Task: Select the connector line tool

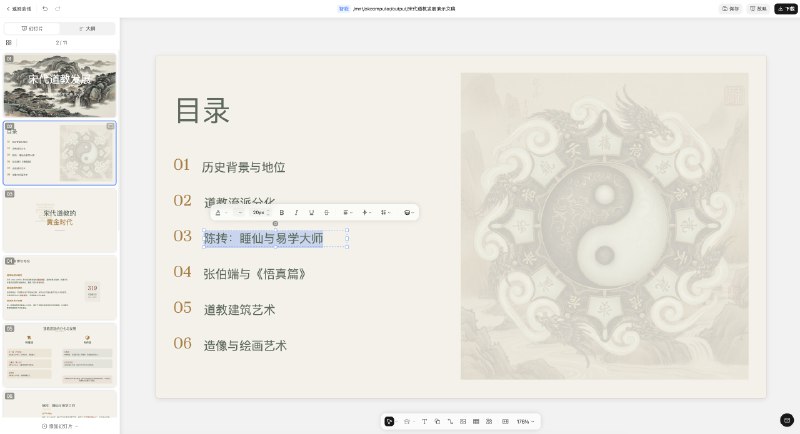Action: (450, 421)
